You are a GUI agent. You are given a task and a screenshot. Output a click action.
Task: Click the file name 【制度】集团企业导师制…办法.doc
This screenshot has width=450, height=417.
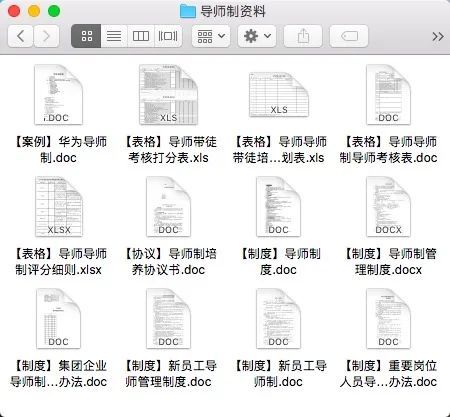[x=59, y=374]
